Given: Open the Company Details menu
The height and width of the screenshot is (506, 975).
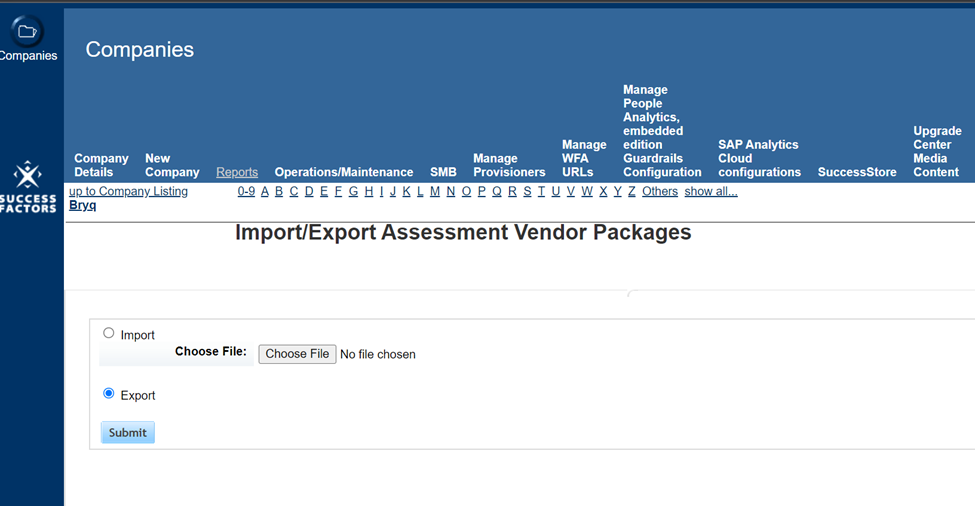Looking at the screenshot, I should tap(101, 165).
